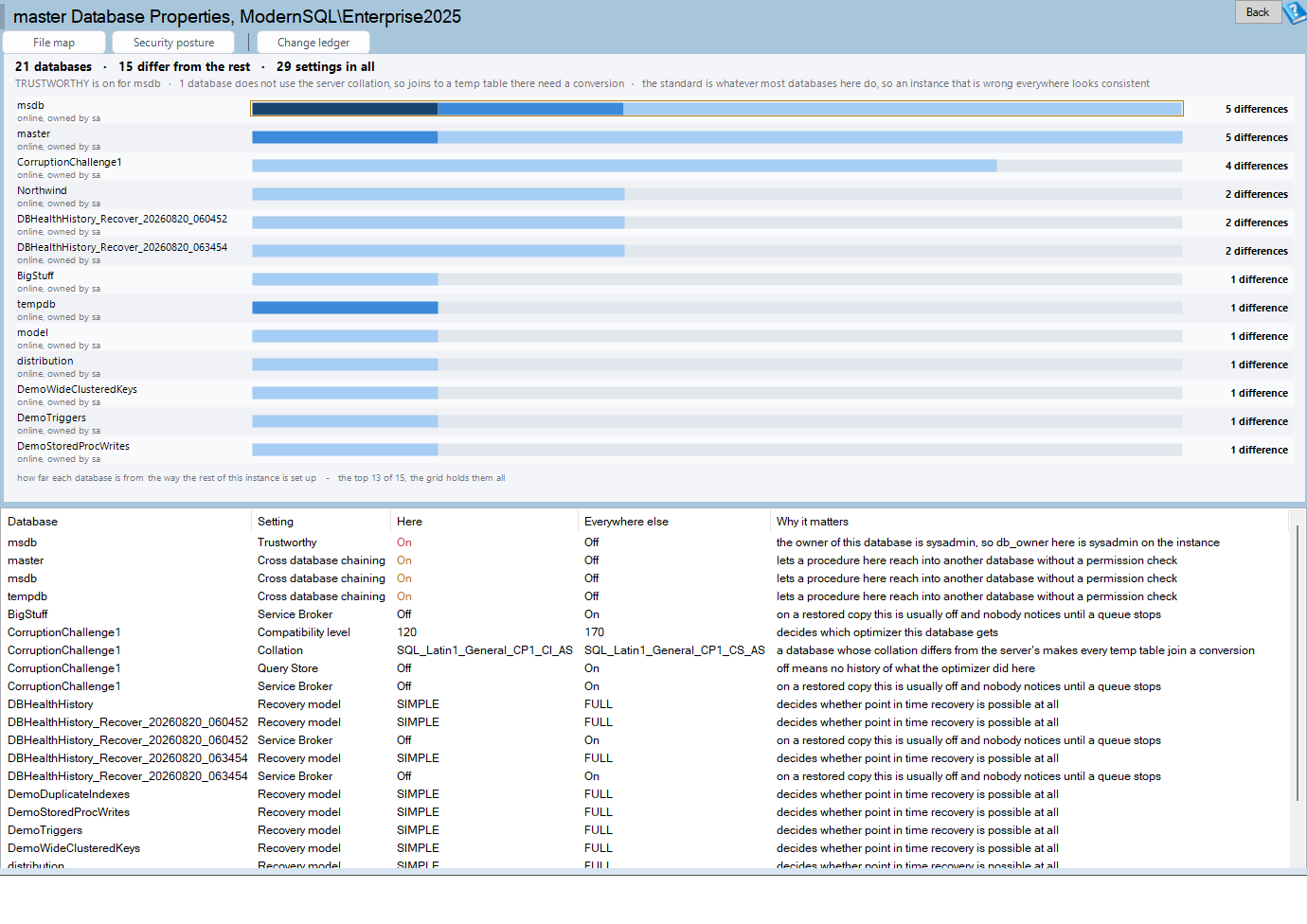Click the BigStuff chart row label

[35, 275]
